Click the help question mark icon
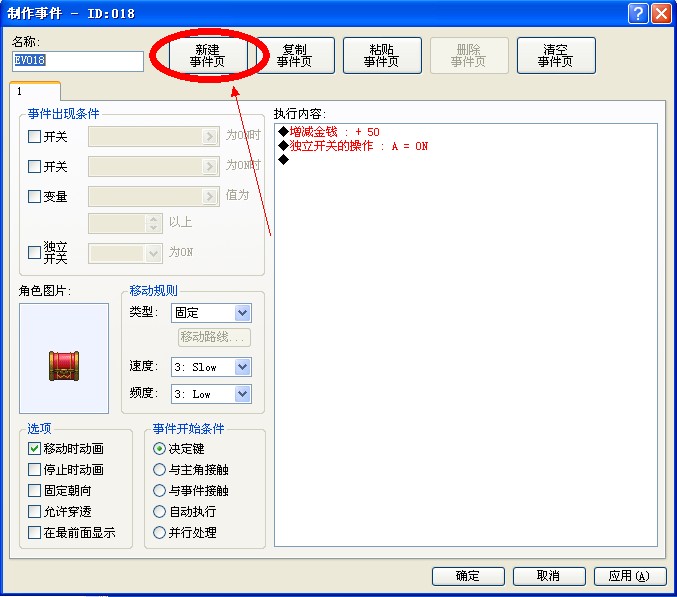Image resolution: width=677 pixels, height=597 pixels. (638, 13)
